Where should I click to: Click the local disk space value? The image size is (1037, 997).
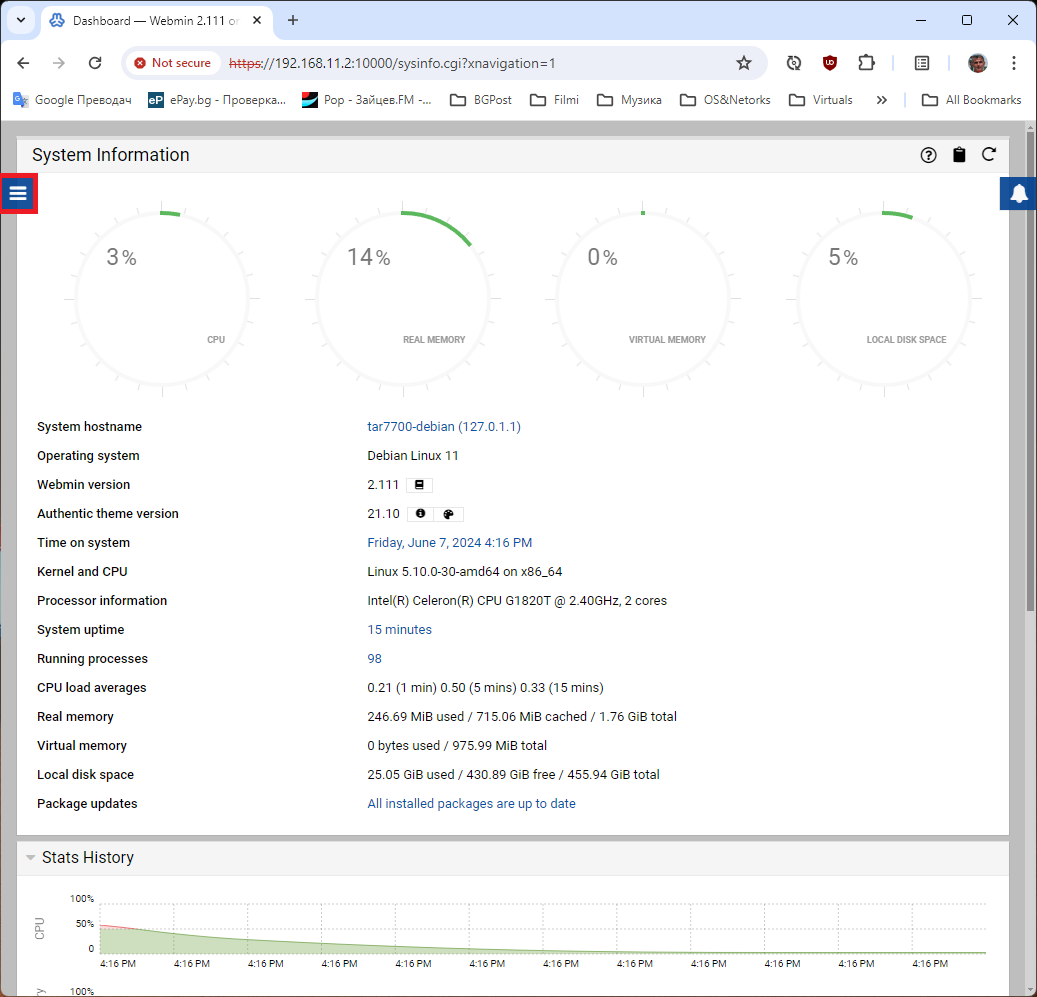513,775
